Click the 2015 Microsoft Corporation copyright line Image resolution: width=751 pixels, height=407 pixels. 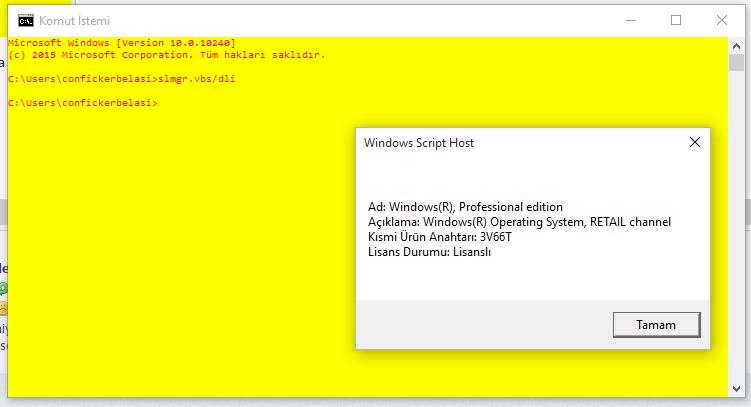(165, 55)
